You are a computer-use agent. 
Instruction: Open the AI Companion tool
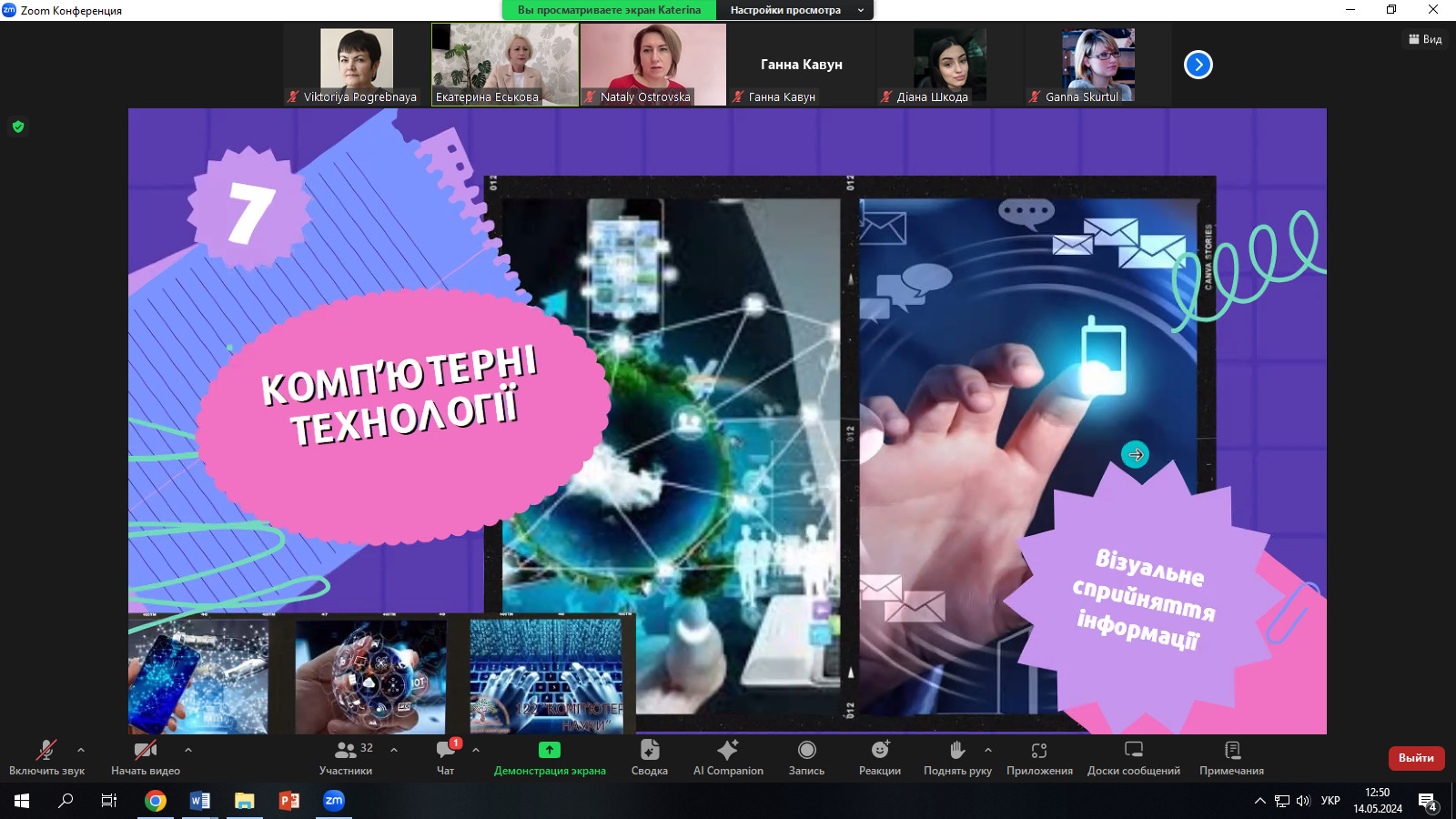pos(727,756)
